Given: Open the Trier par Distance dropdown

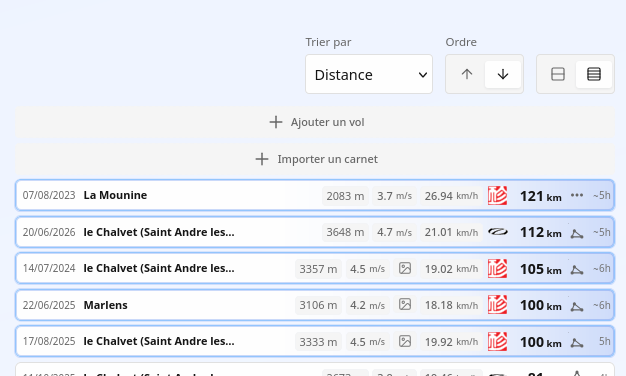Looking at the screenshot, I should pyautogui.click(x=368, y=74).
